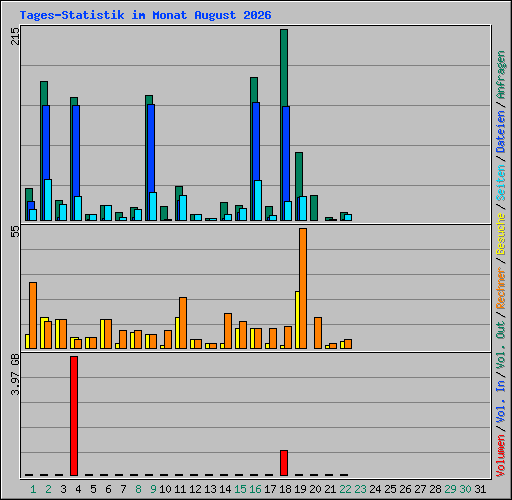This screenshot has width=512, height=500.
Task: Click day label '1' on x-axis
Action: click(33, 489)
